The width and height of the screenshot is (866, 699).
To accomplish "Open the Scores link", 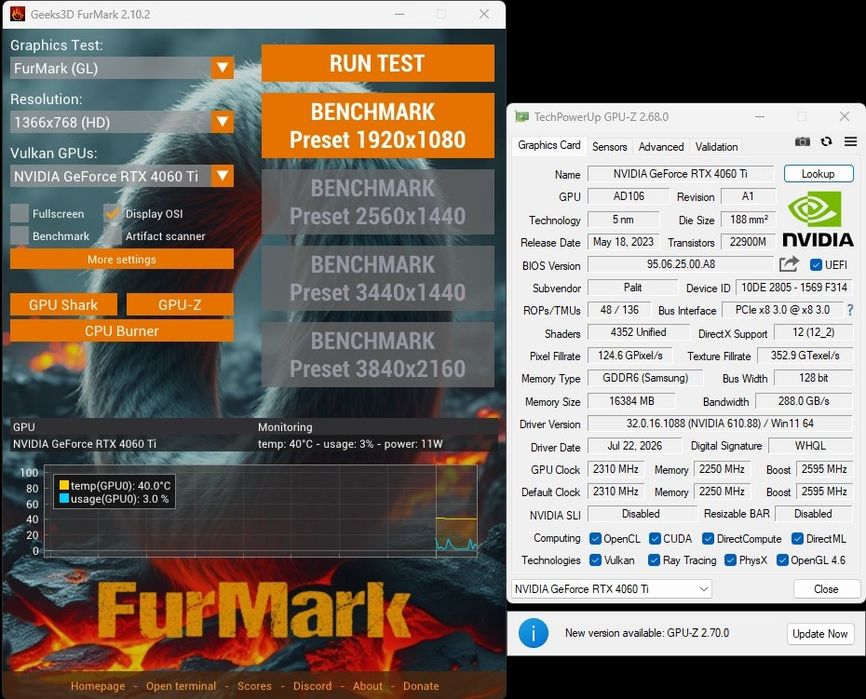I will [x=255, y=686].
